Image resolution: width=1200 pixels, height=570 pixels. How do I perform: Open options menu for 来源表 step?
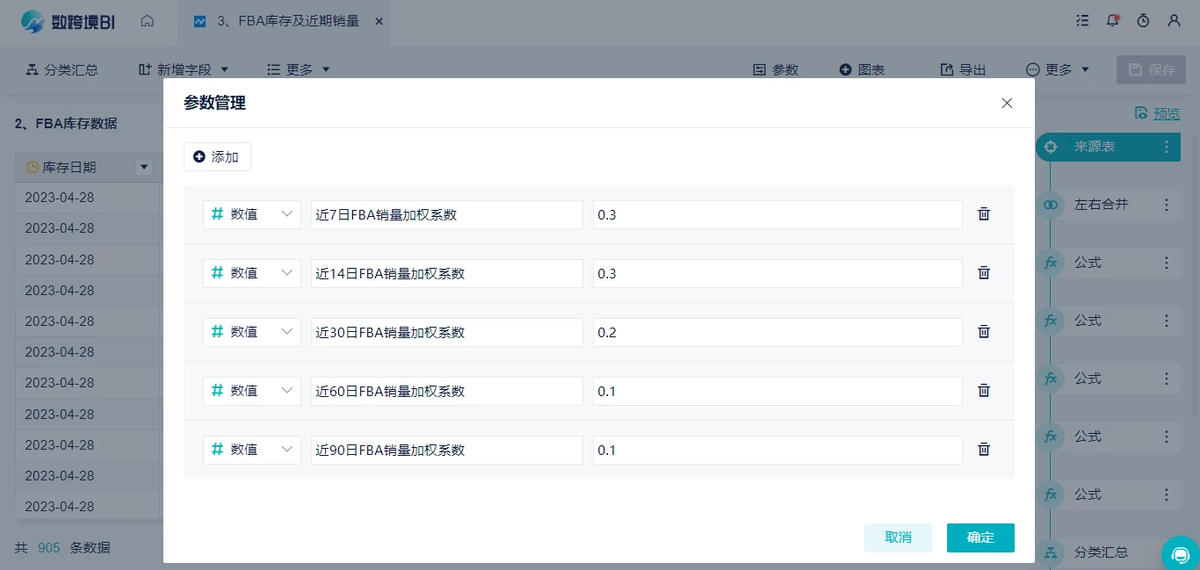(x=1166, y=147)
